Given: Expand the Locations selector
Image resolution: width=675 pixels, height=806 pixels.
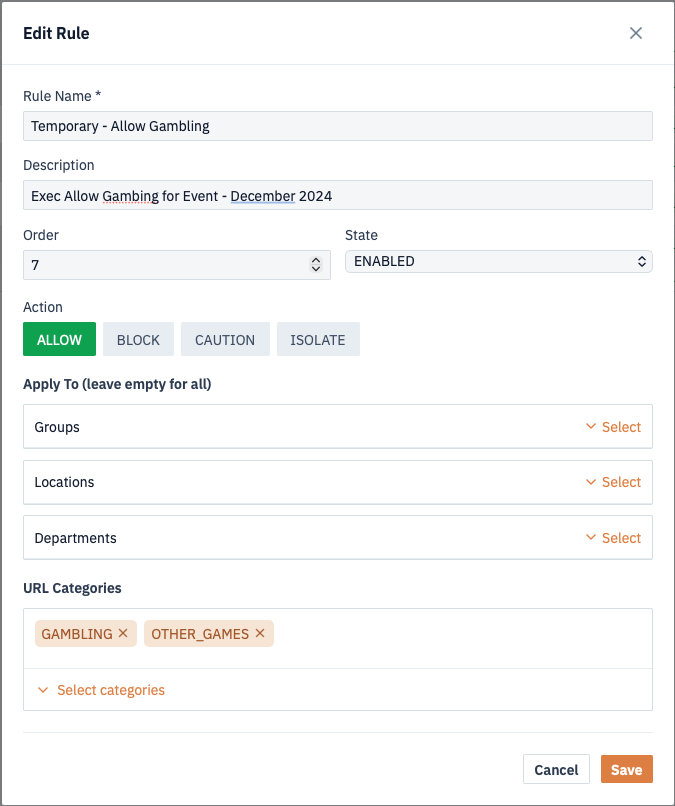Looking at the screenshot, I should click(x=613, y=482).
